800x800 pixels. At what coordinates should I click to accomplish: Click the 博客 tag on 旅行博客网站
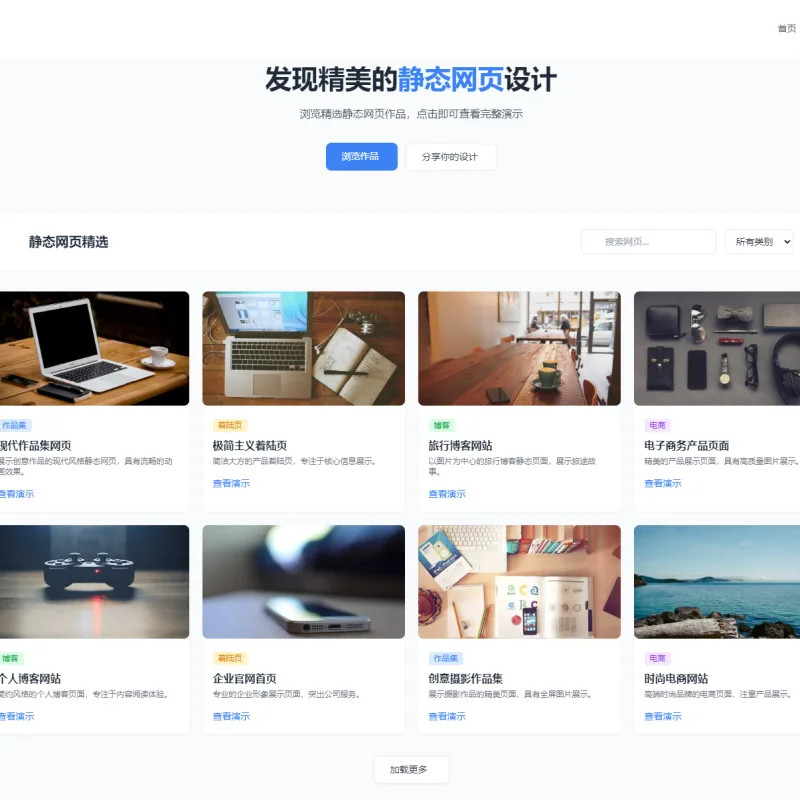(x=442, y=425)
